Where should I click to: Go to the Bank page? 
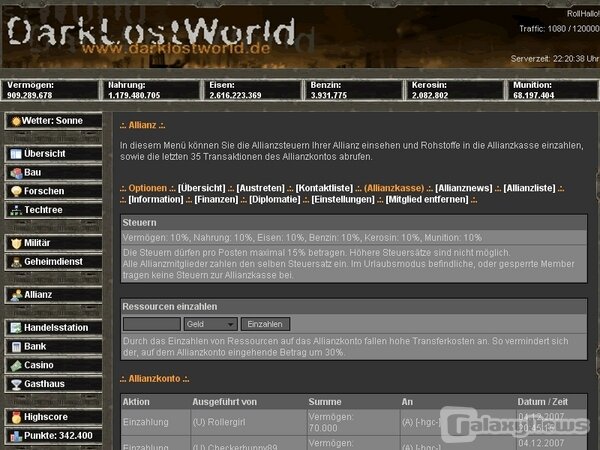pyautogui.click(x=54, y=346)
